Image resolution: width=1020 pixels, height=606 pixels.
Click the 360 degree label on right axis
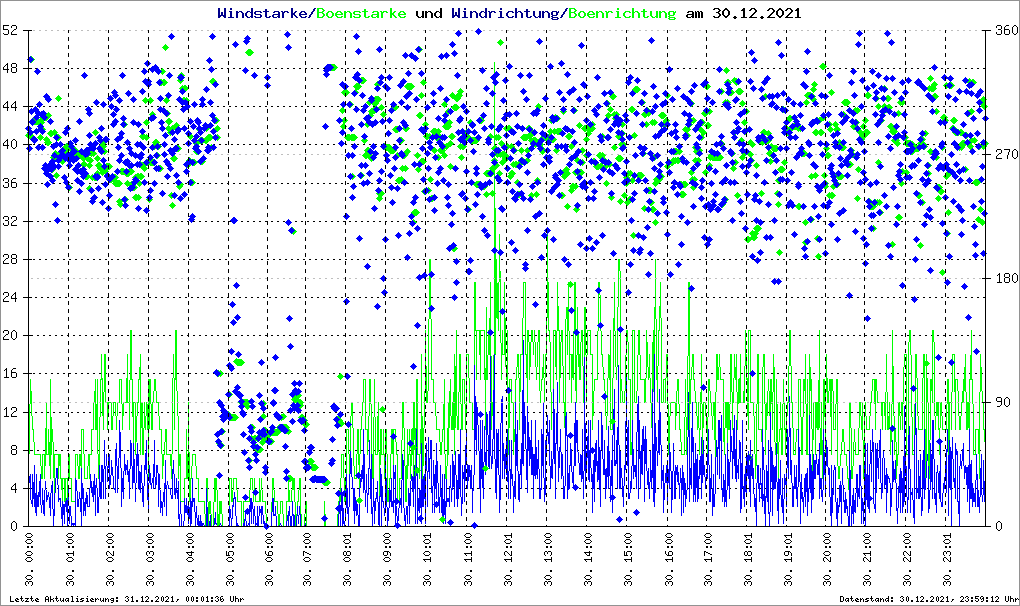pyautogui.click(x=1003, y=31)
